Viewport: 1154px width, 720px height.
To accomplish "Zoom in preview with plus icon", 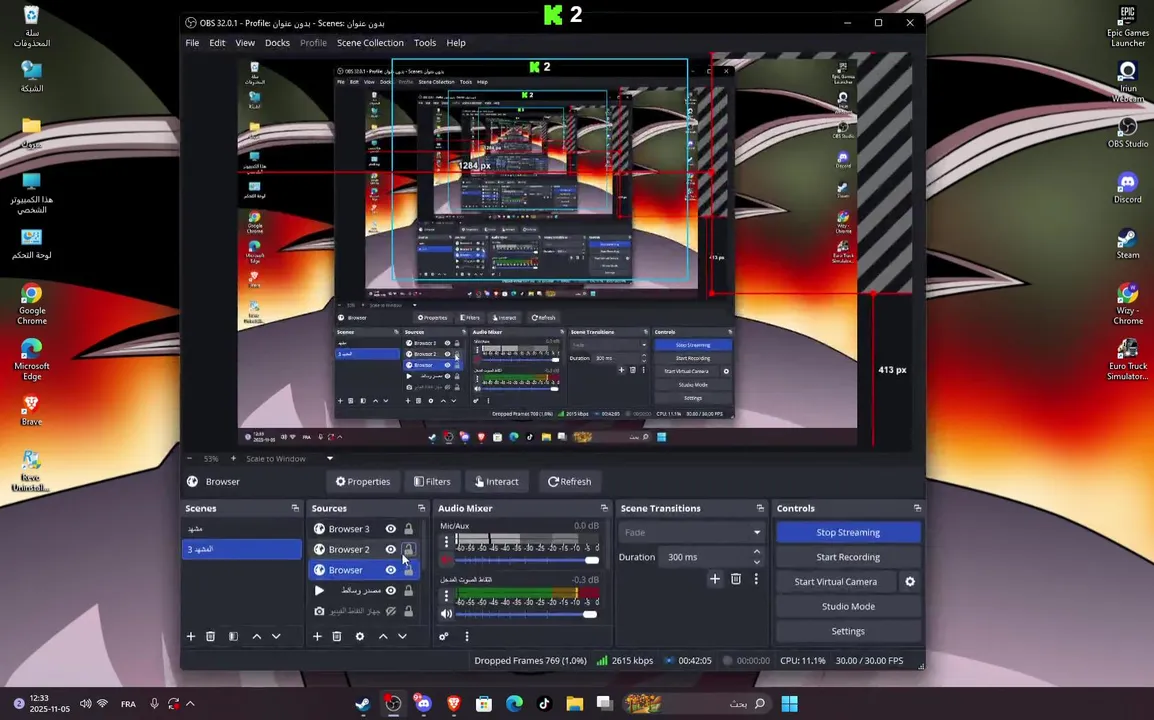I will [x=233, y=458].
